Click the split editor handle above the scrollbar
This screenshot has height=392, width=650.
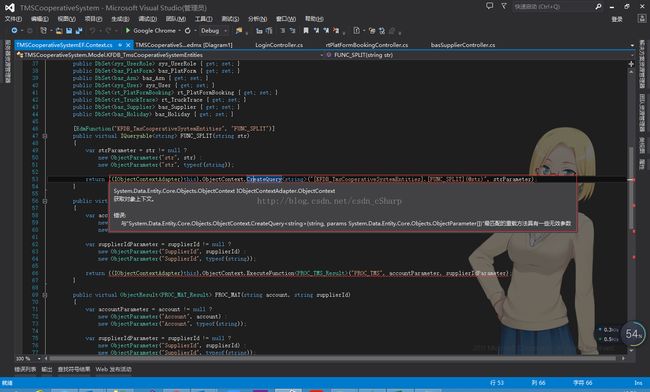point(631,64)
